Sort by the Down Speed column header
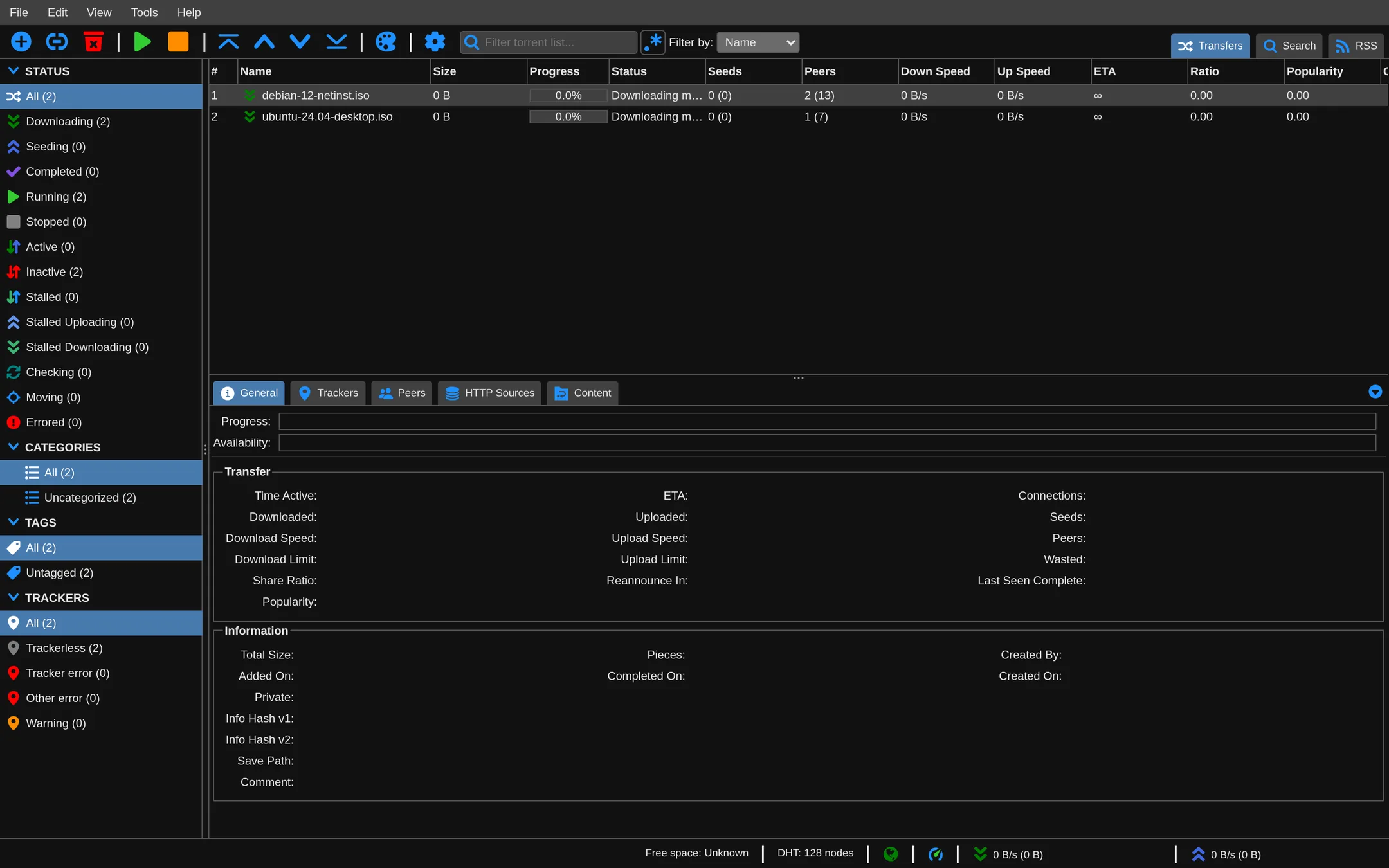 coord(946,71)
